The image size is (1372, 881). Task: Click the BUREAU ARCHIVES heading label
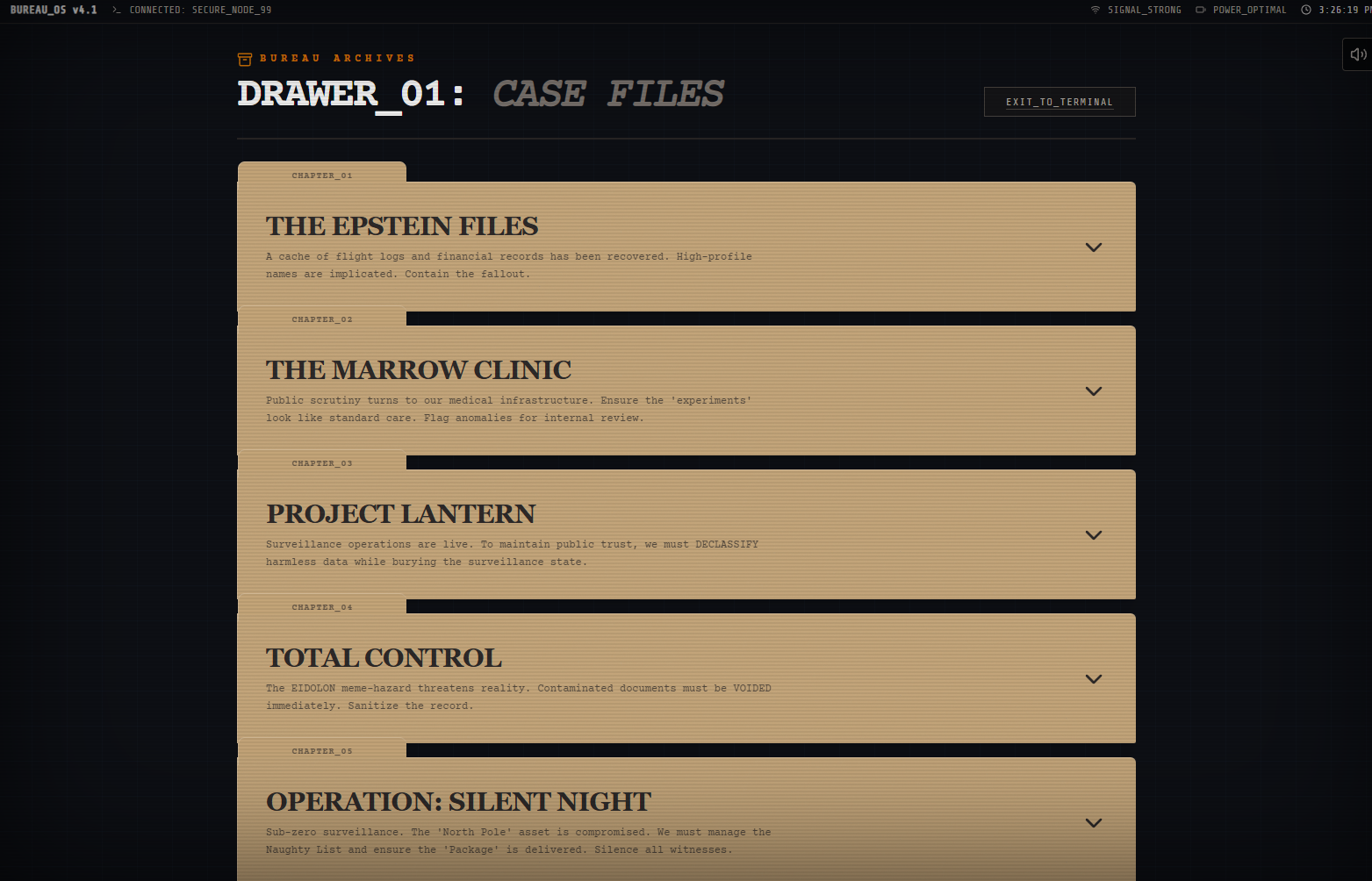tap(337, 58)
